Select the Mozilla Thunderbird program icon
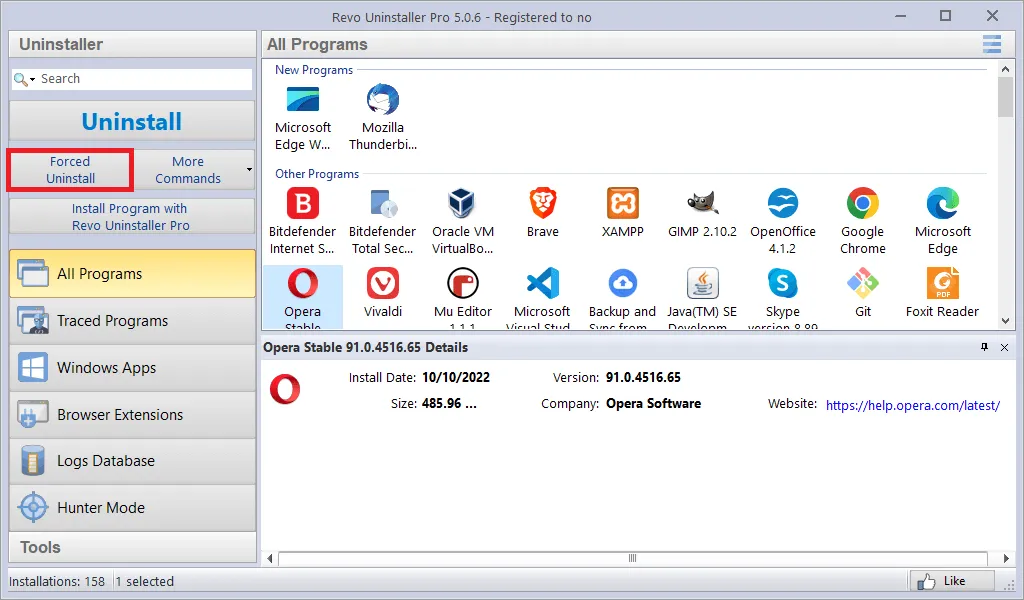The image size is (1024, 600). (x=383, y=100)
